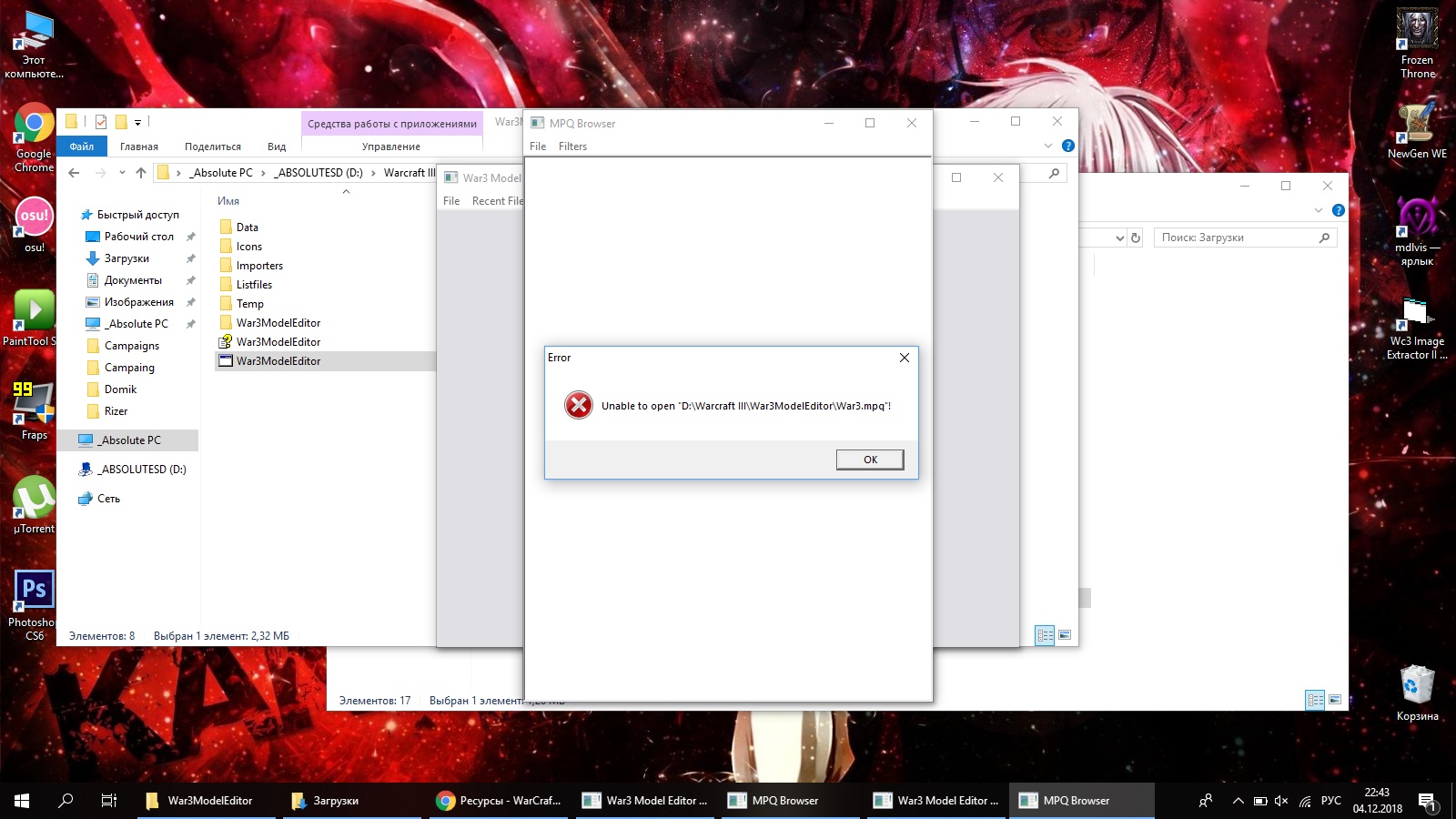
Task: Open the Filters menu in MPQ Browser
Action: [572, 147]
